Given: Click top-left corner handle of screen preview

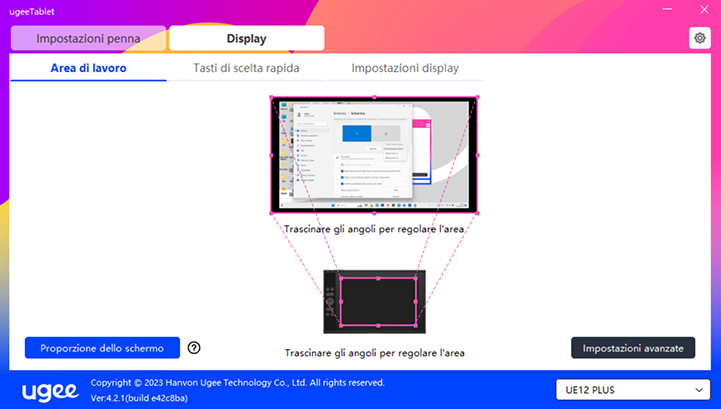Looking at the screenshot, I should pyautogui.click(x=271, y=98).
